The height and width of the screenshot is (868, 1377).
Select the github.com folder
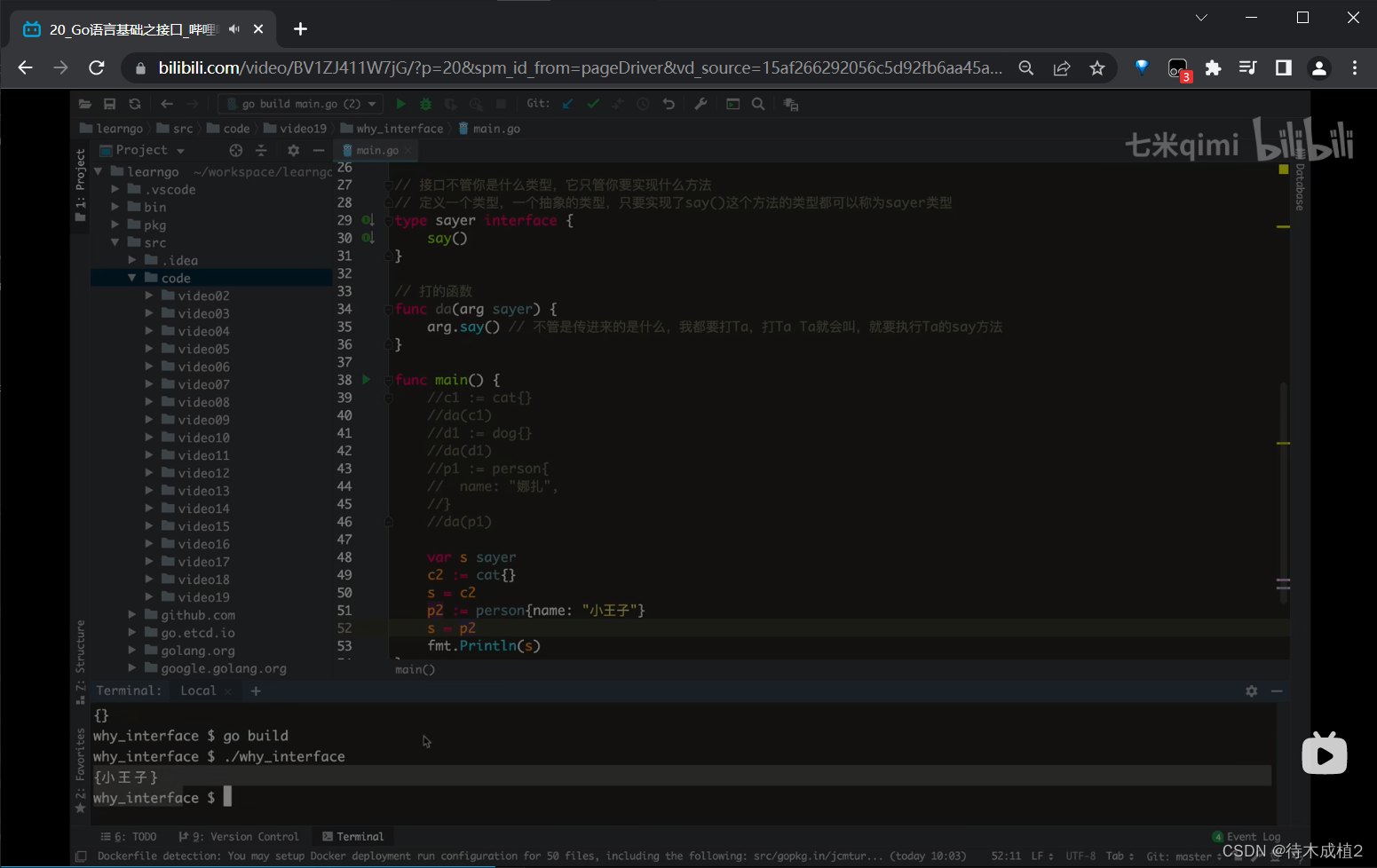click(198, 615)
